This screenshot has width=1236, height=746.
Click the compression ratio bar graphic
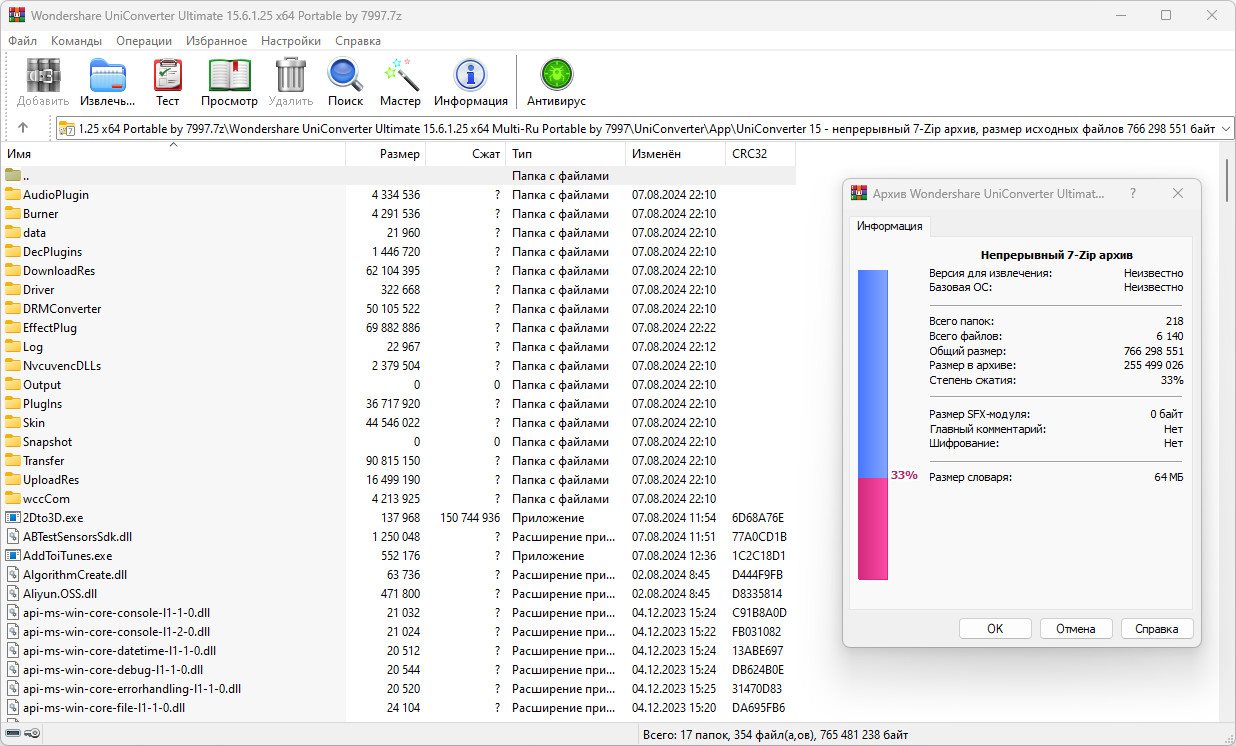tap(872, 424)
